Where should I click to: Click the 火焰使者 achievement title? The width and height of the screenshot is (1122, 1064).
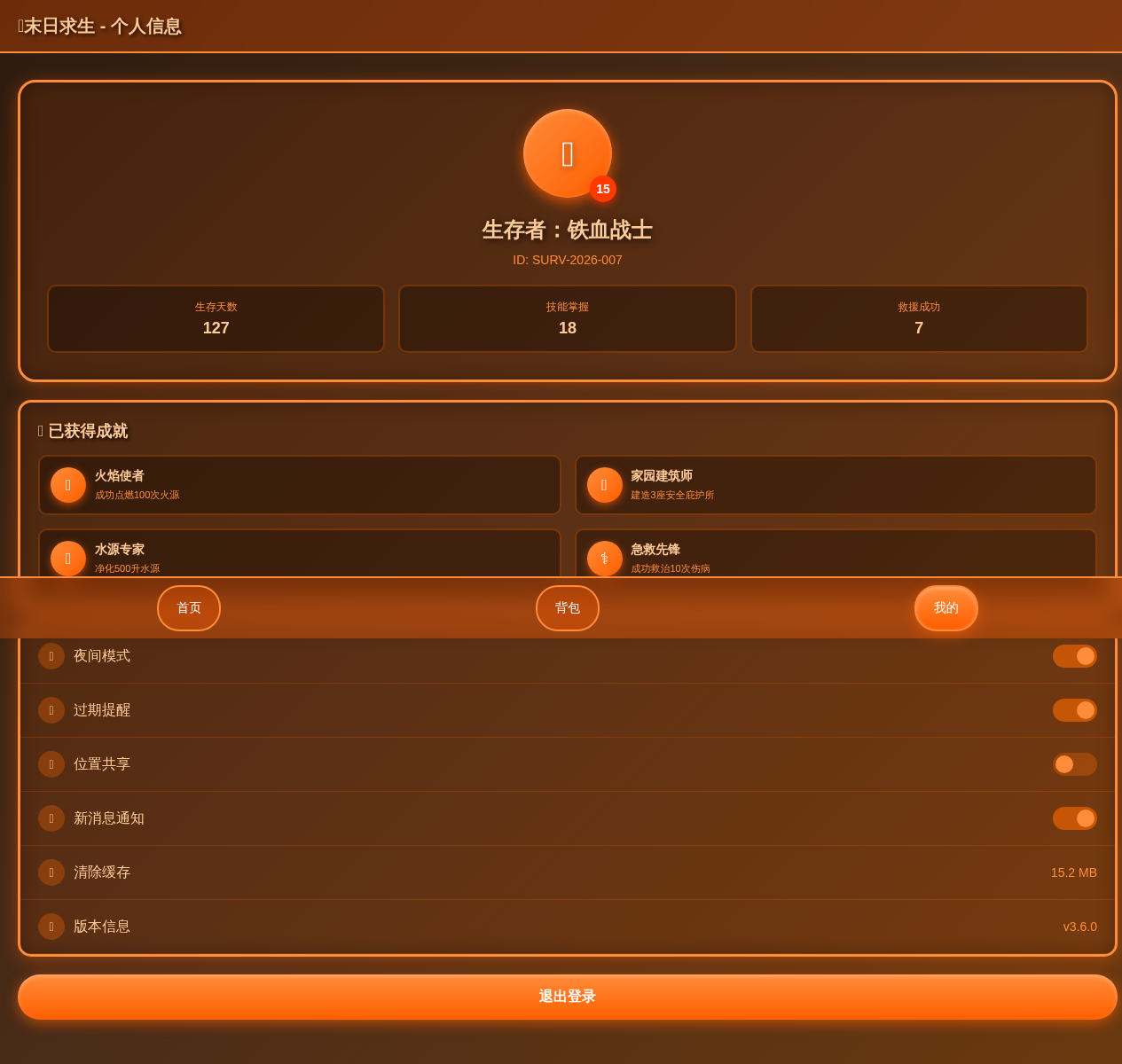120,476
